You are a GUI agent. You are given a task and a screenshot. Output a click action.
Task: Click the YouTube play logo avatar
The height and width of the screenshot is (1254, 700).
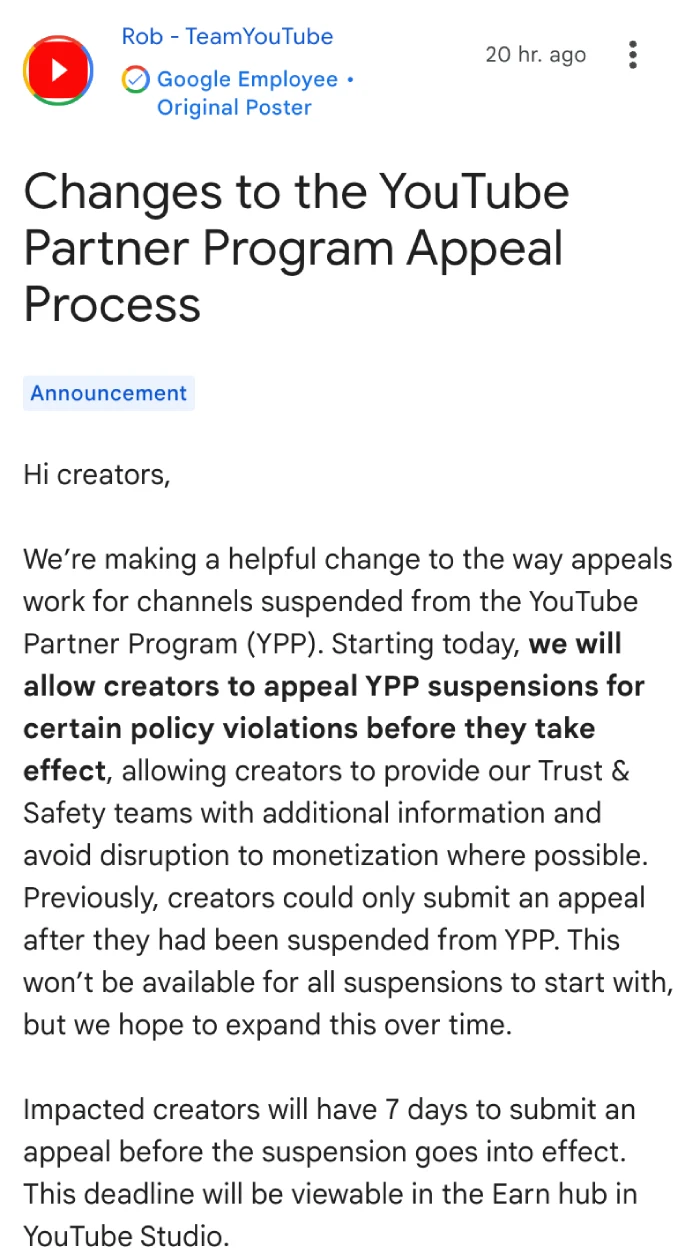point(58,70)
